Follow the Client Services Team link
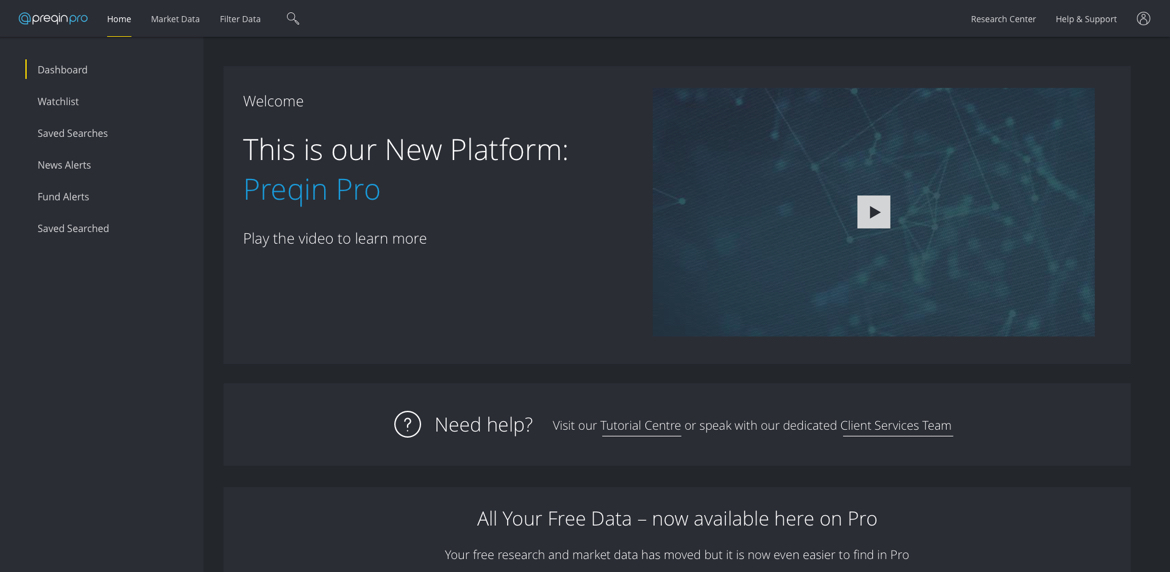 (896, 425)
